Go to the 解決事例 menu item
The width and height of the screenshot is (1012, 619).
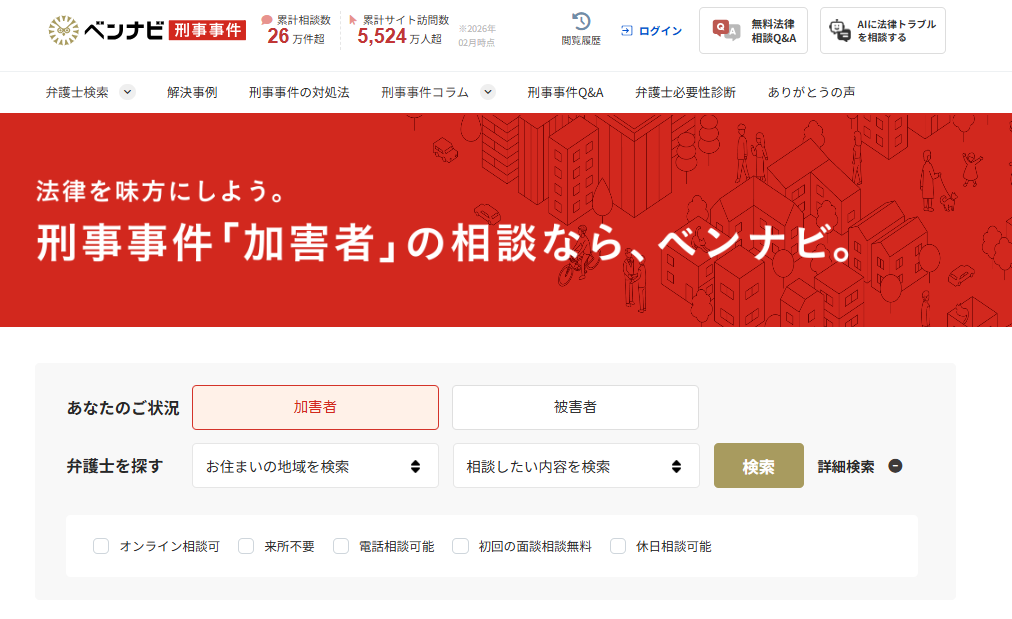tap(192, 92)
